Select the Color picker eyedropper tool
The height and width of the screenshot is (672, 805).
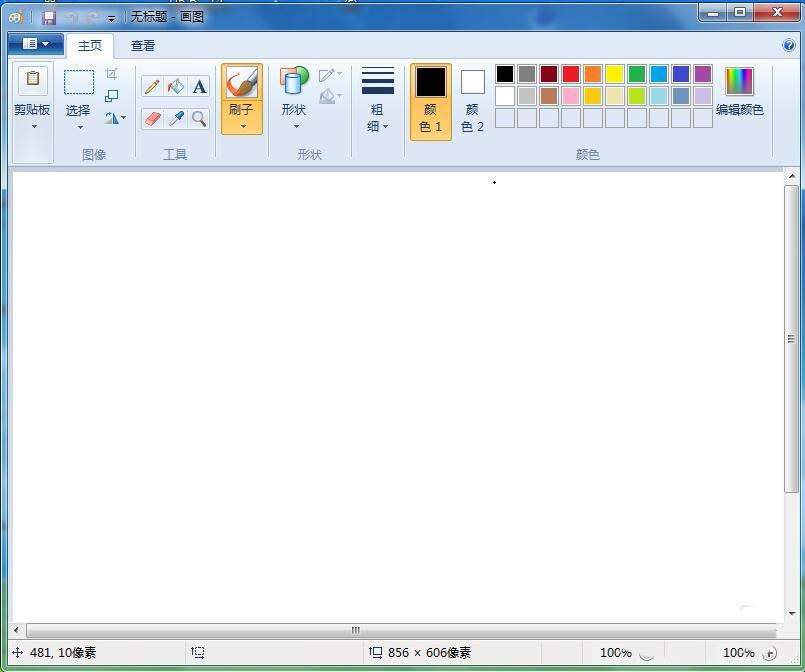tap(176, 119)
